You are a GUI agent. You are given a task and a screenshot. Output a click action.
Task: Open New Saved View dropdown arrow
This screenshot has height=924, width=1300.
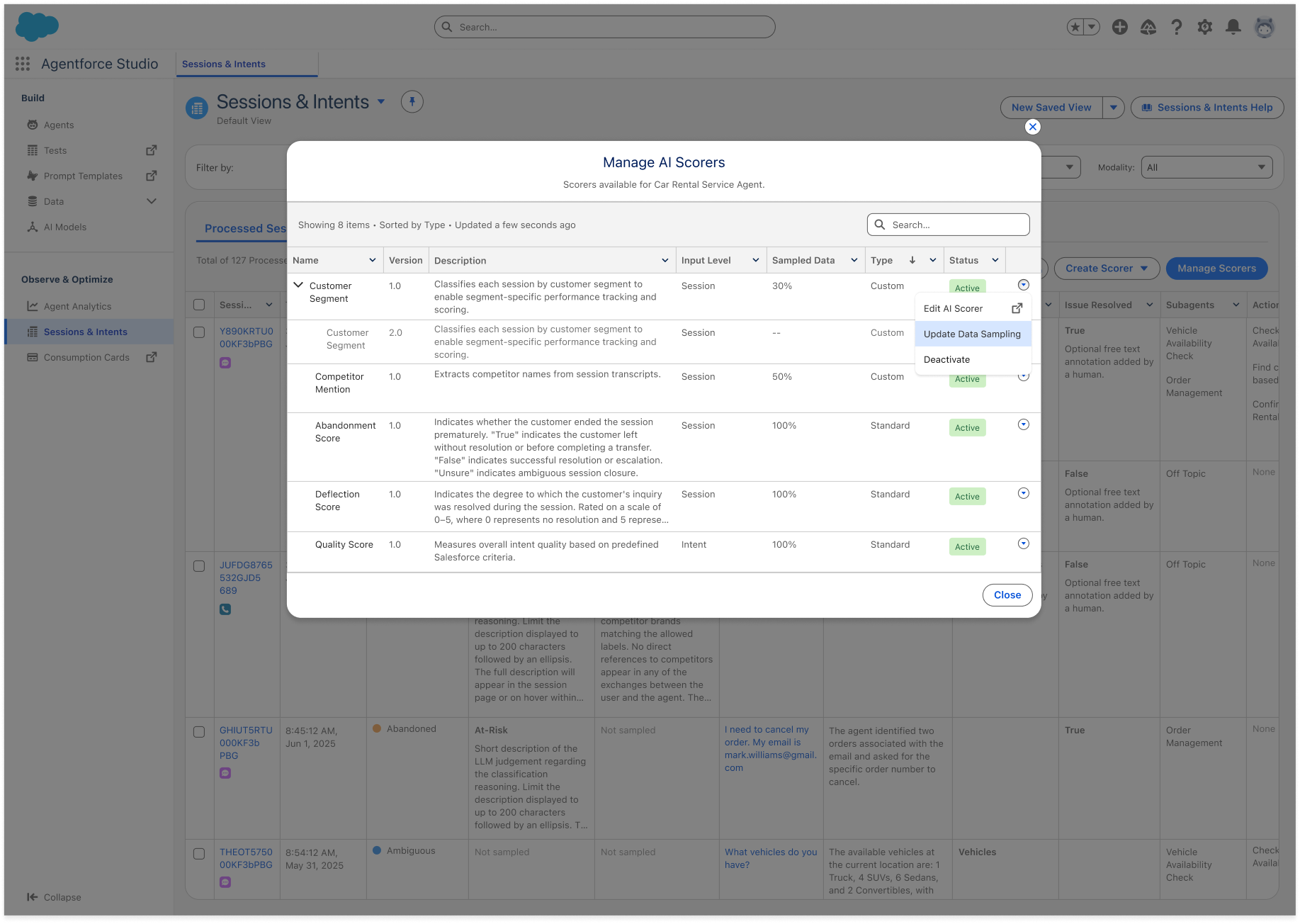pyautogui.click(x=1114, y=108)
